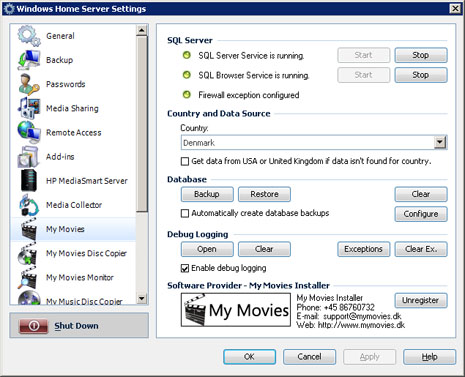
Task: Enable getting data from USA or United Kingdom
Action: point(185,161)
